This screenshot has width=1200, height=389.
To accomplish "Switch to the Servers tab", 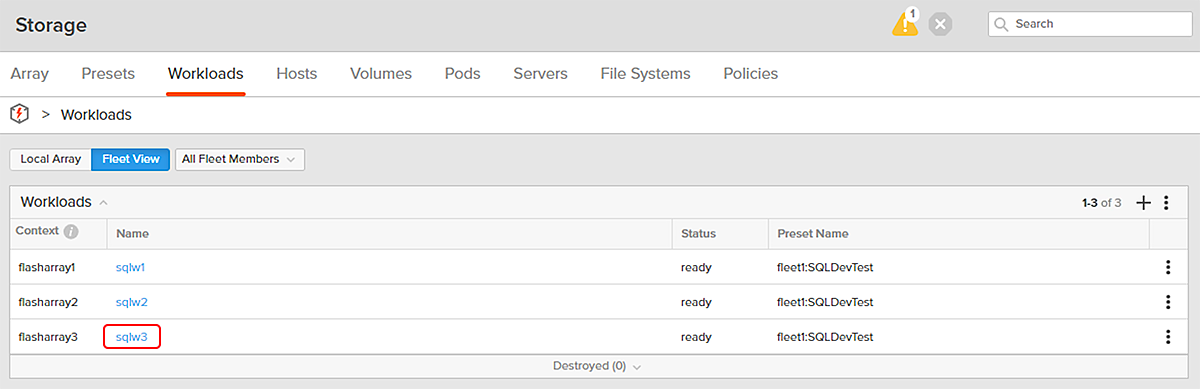I will click(x=540, y=73).
